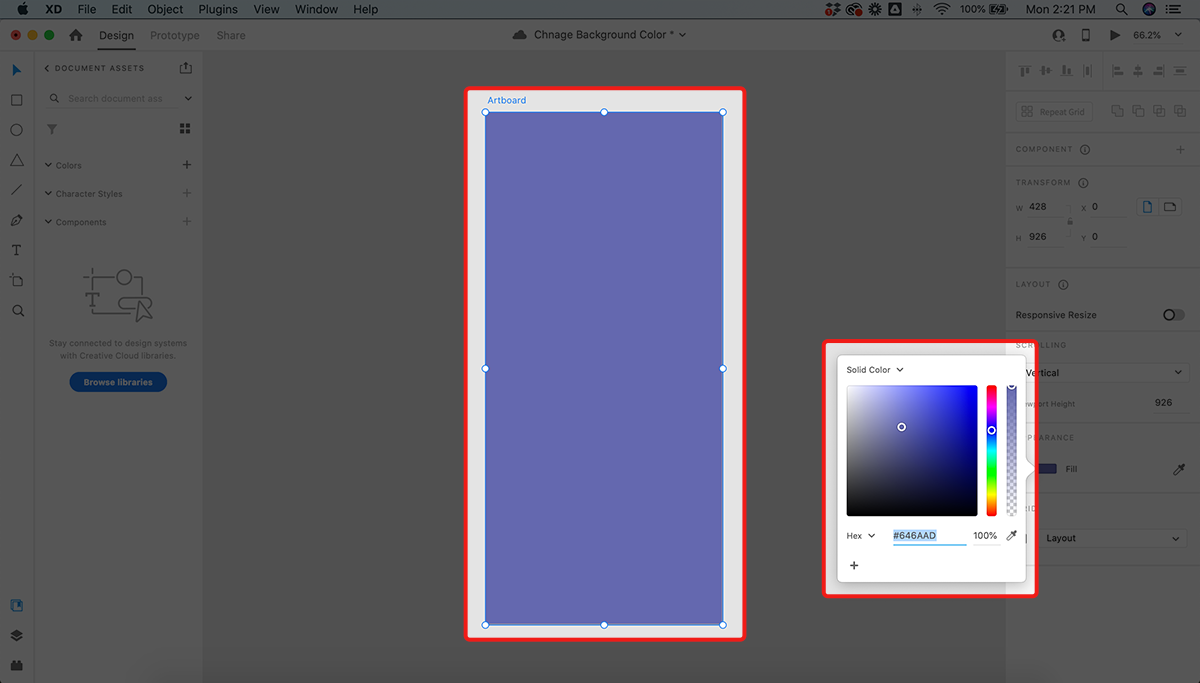1200x683 pixels.
Task: Switch to the Prototype tab
Action: [x=174, y=35]
